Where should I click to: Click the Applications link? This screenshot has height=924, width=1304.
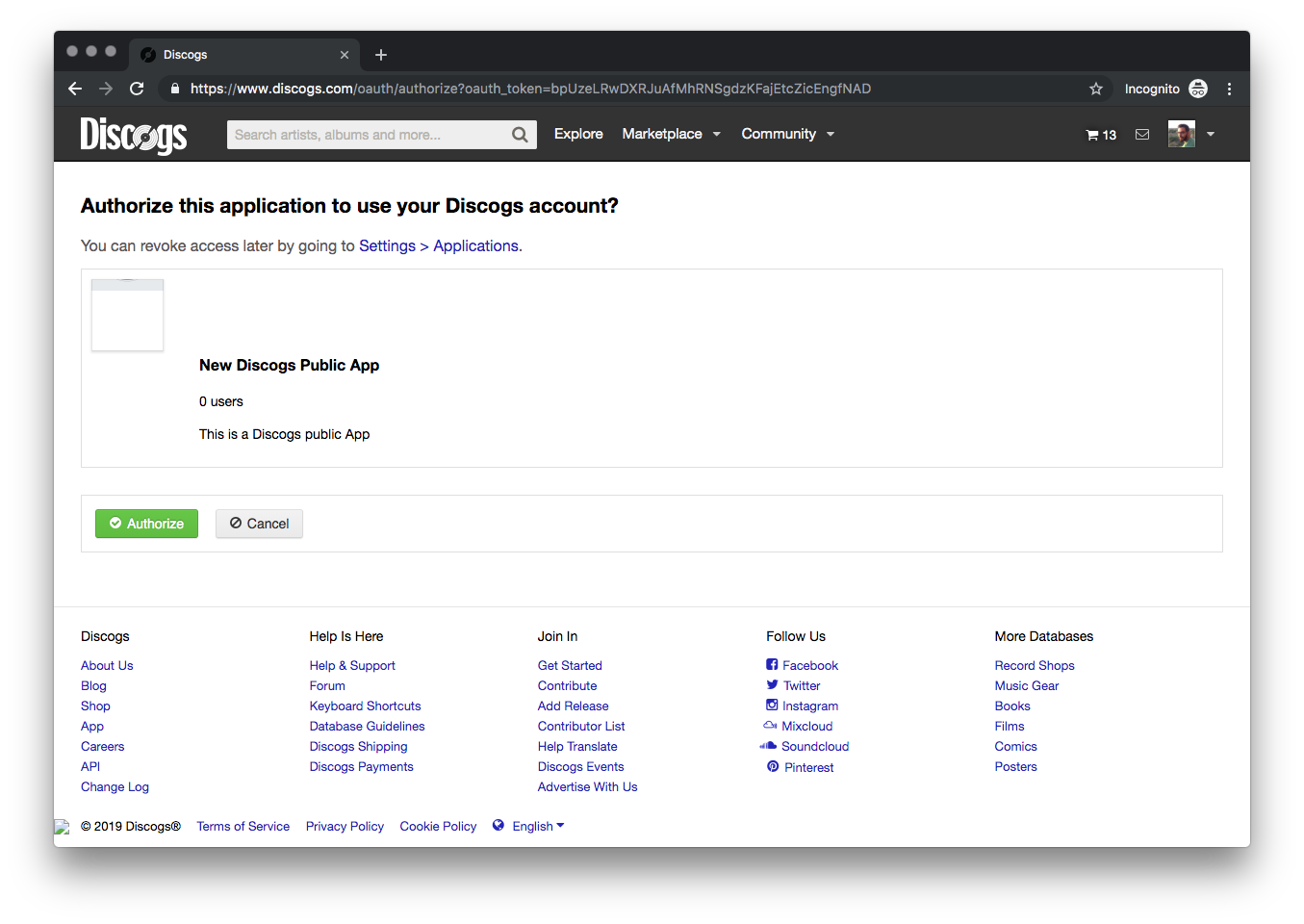[476, 245]
